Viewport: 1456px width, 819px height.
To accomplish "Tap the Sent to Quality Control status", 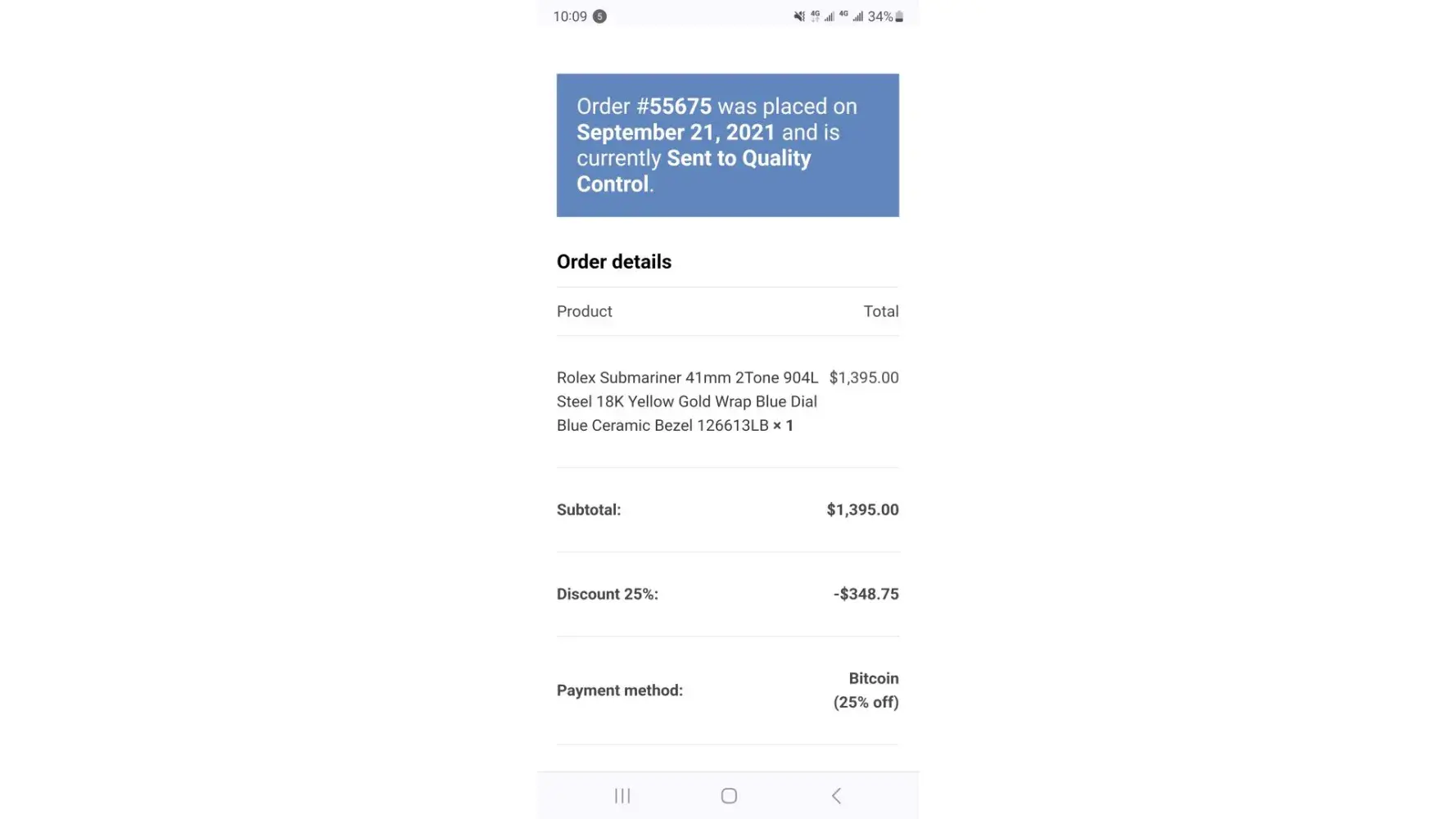I will (x=694, y=171).
